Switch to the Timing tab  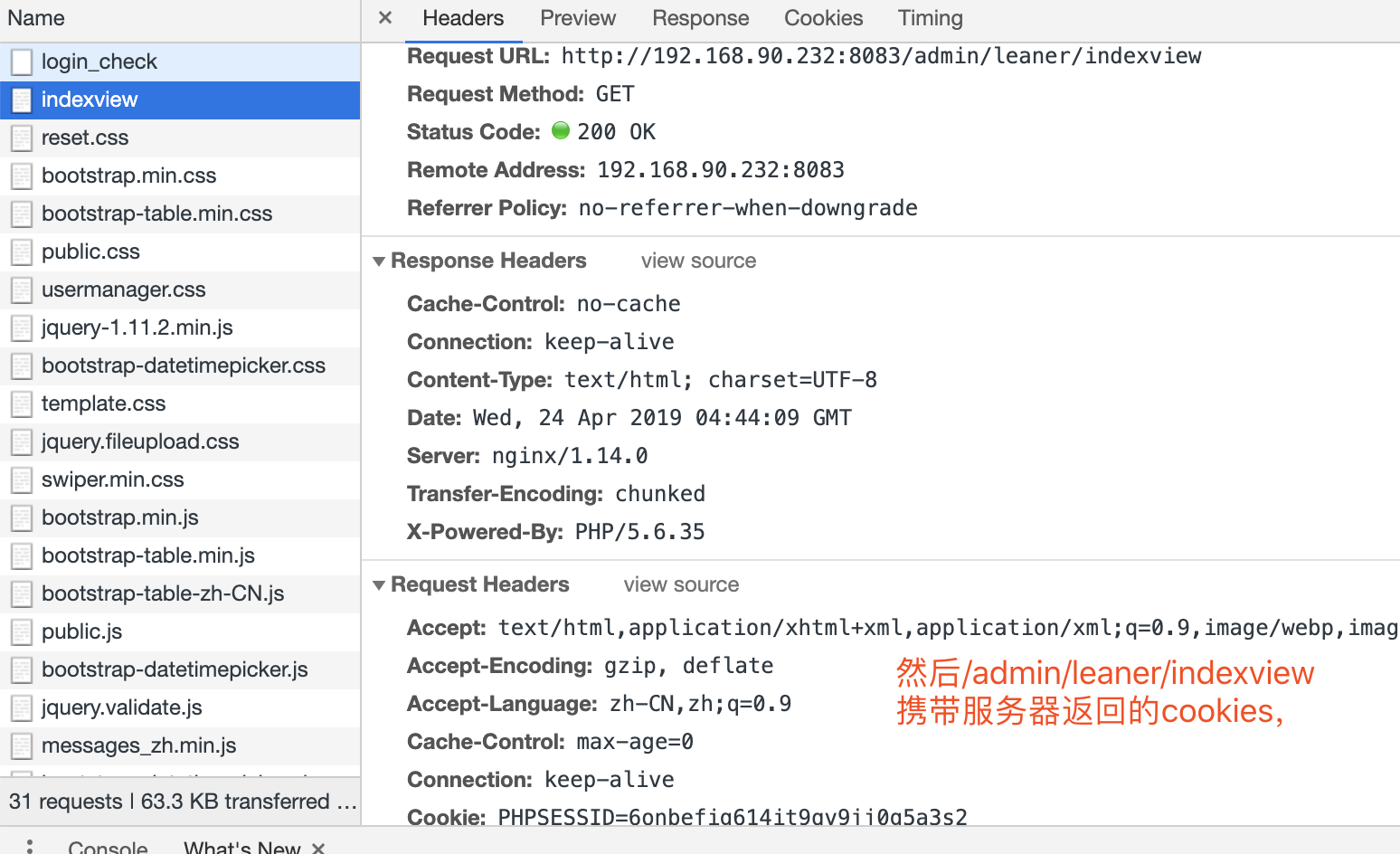[x=930, y=18]
